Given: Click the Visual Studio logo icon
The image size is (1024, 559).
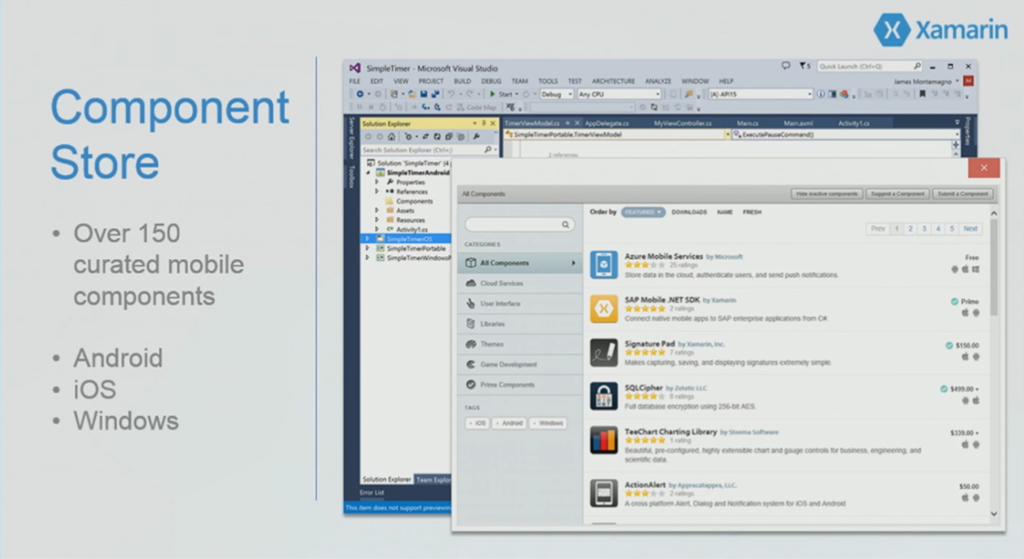Looking at the screenshot, I should (x=355, y=68).
